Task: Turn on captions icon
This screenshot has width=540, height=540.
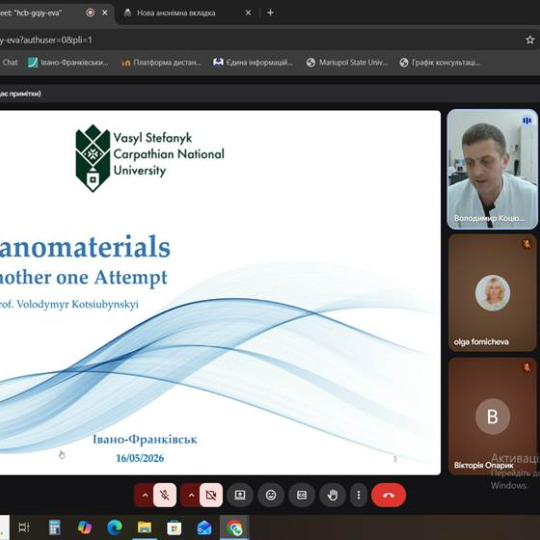Action: (x=302, y=495)
